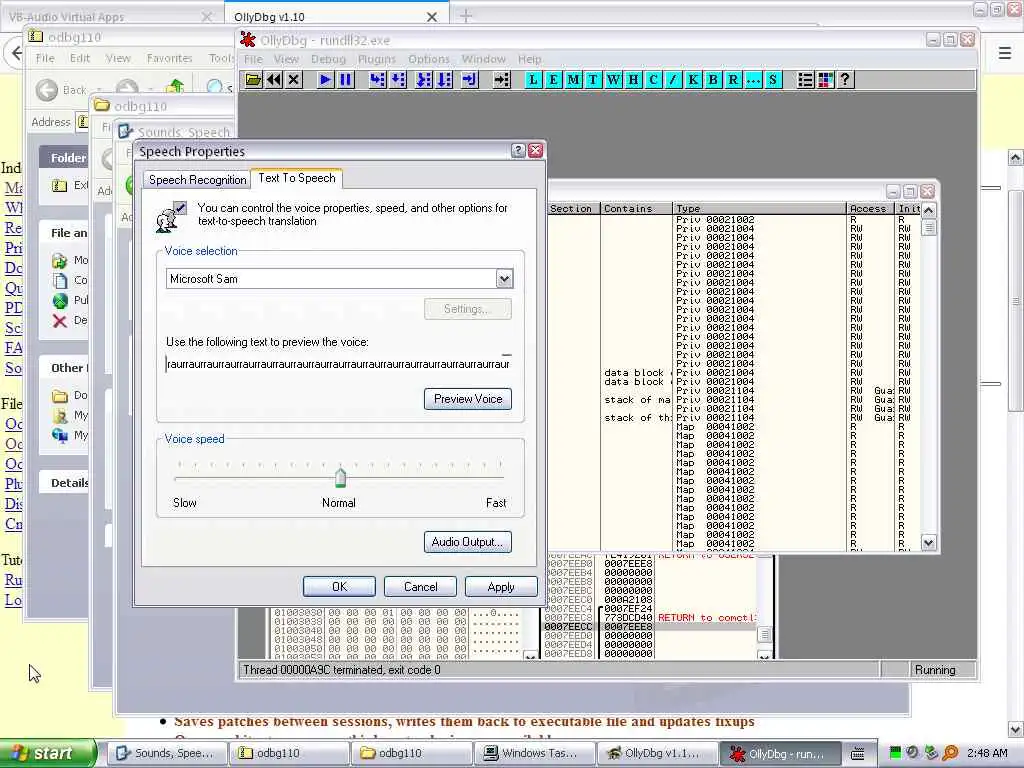This screenshot has height=768, width=1024.
Task: Click into the voice preview text field
Action: [338, 364]
